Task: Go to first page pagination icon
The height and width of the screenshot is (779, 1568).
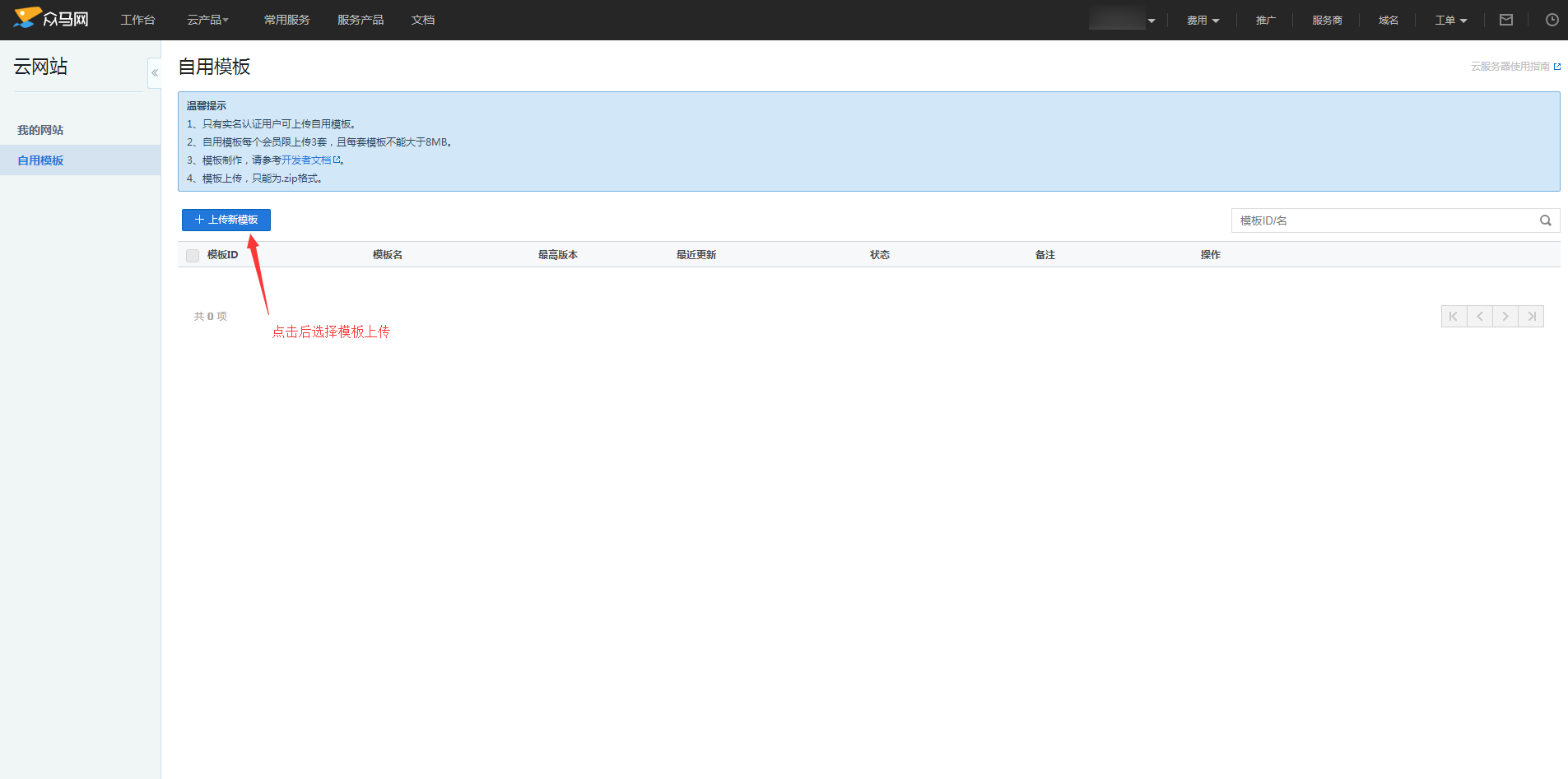Action: [1454, 317]
